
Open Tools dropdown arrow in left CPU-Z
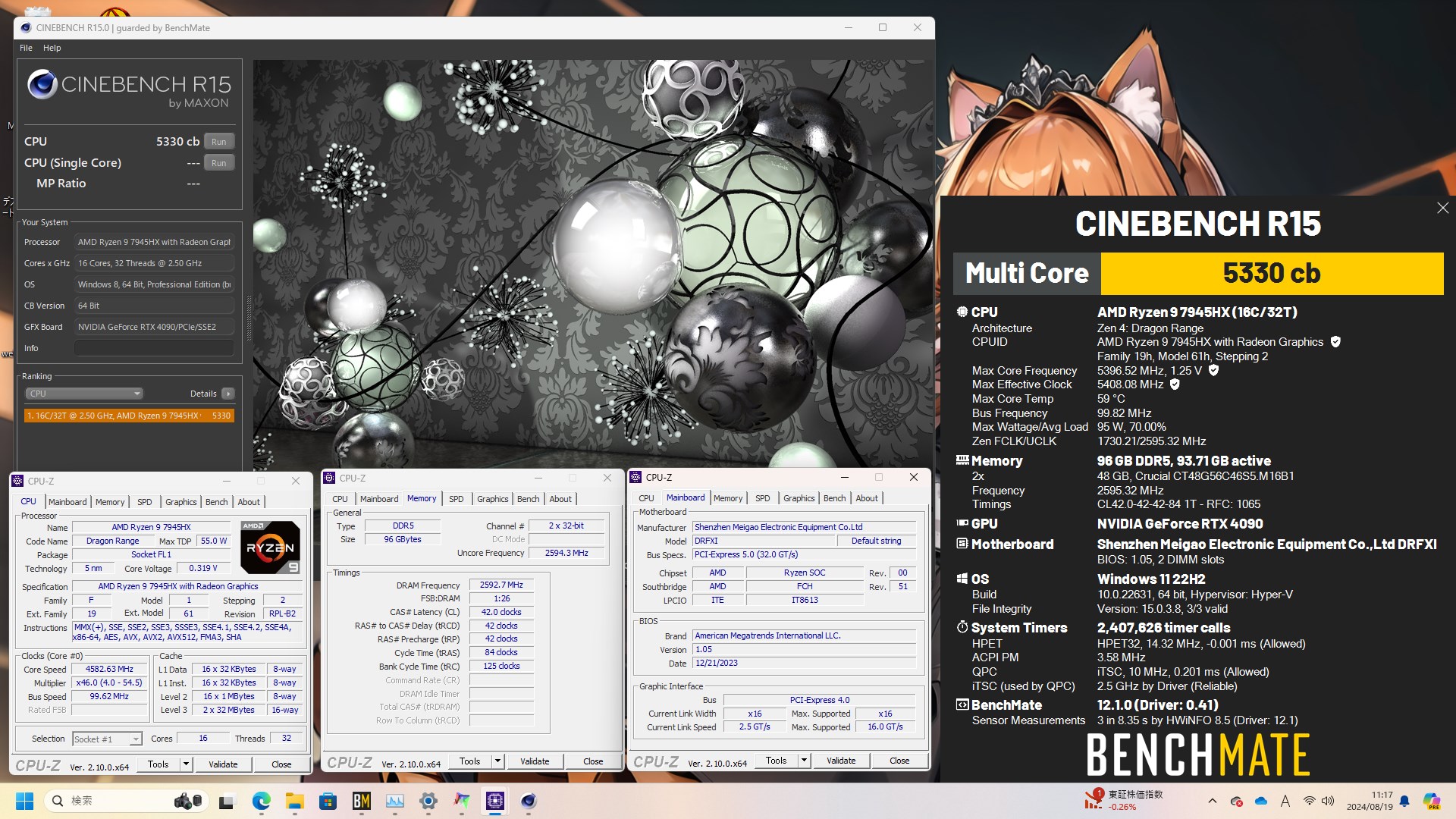[186, 764]
